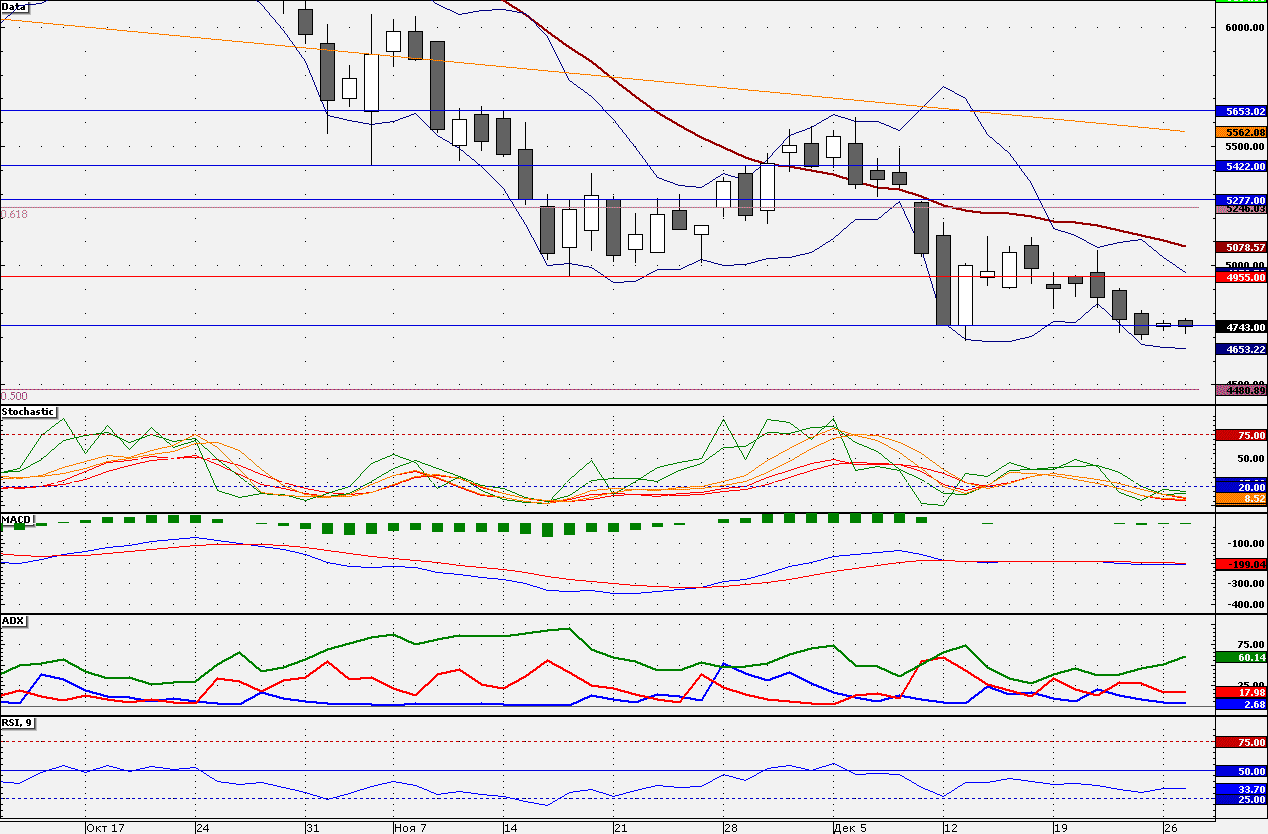Click the 4480.89 Fibonacci price tag

pyautogui.click(x=1240, y=391)
